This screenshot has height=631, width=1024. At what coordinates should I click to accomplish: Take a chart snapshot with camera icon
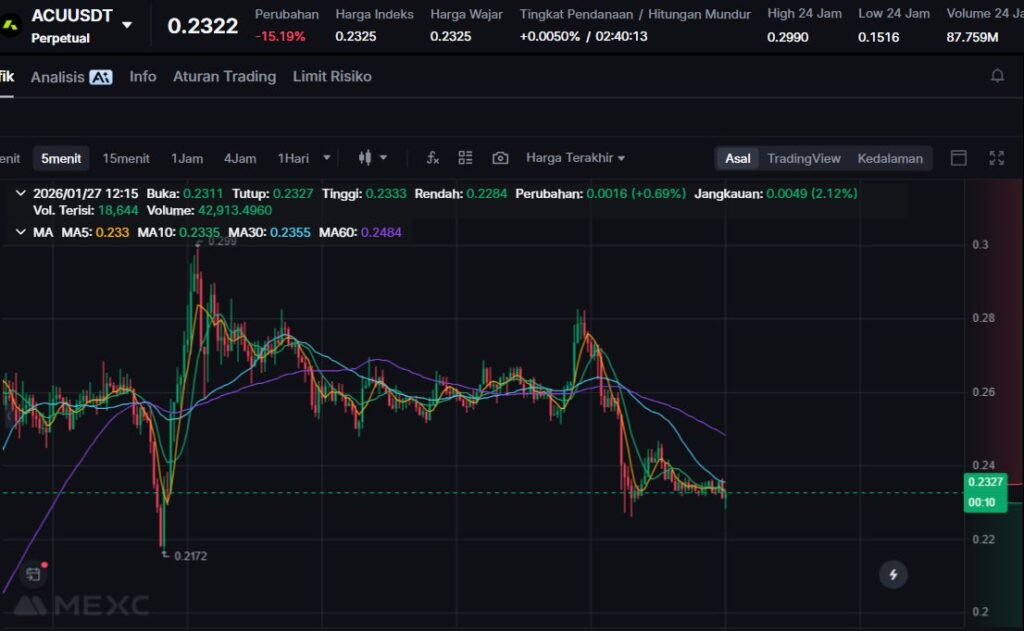[500, 158]
